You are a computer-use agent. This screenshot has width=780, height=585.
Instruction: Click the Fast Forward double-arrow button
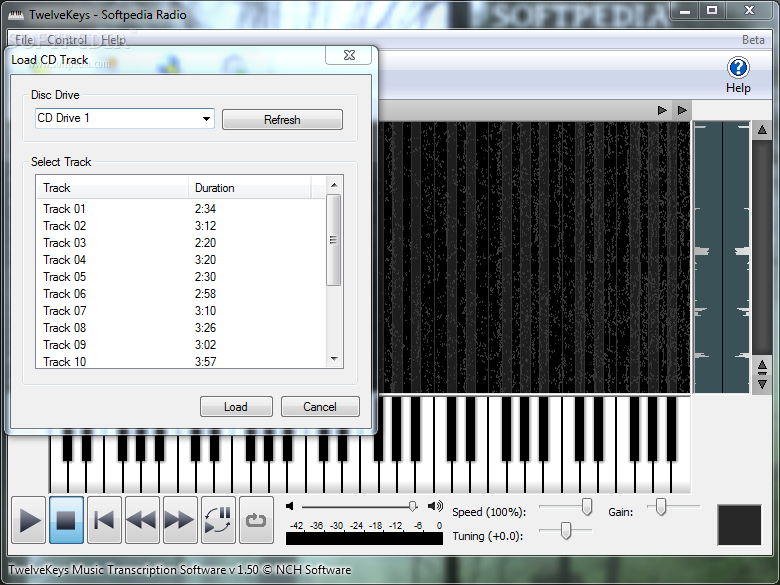180,520
